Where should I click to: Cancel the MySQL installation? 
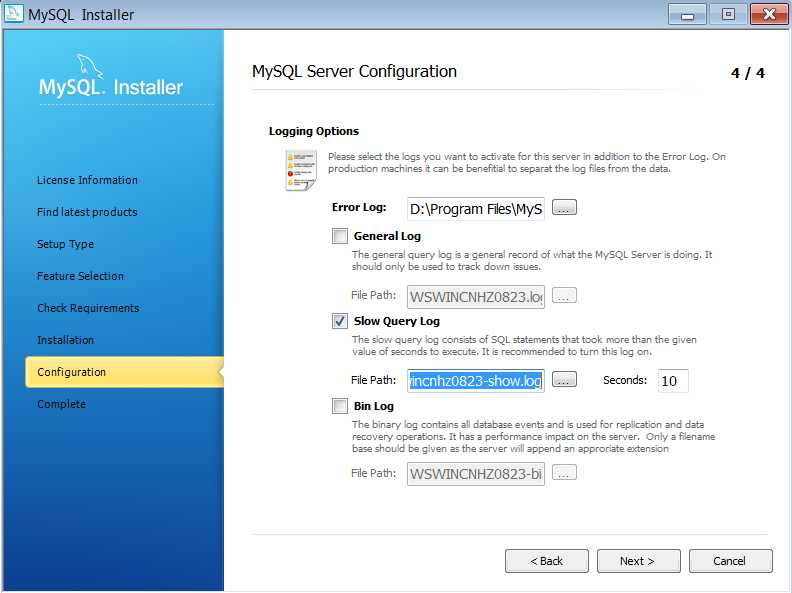(730, 561)
